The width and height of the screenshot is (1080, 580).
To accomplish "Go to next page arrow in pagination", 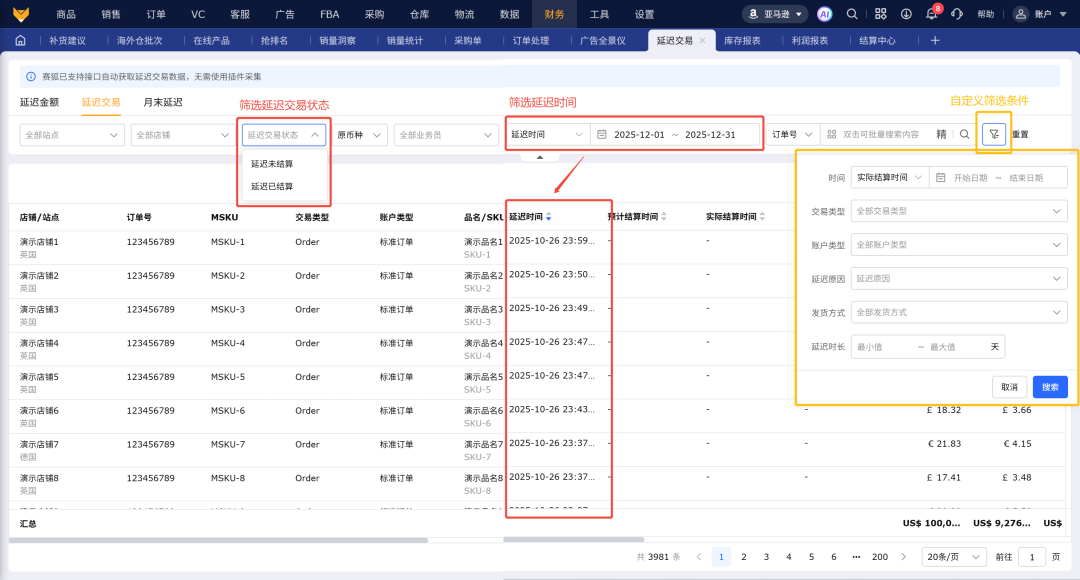I will point(904,557).
